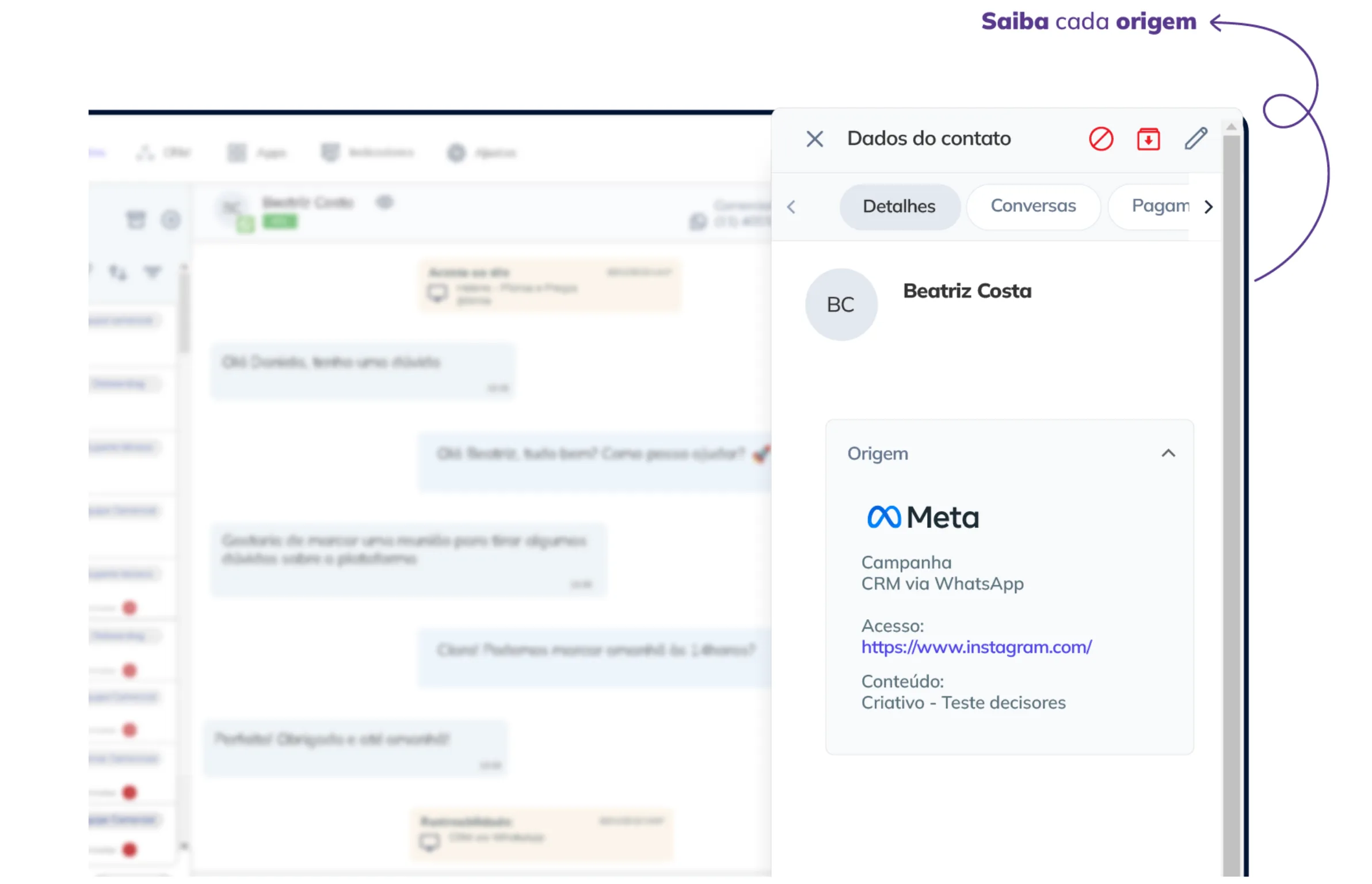The height and width of the screenshot is (884, 1372).
Task: Click the contact panel vertical scrollbar track
Action: 1231,506
